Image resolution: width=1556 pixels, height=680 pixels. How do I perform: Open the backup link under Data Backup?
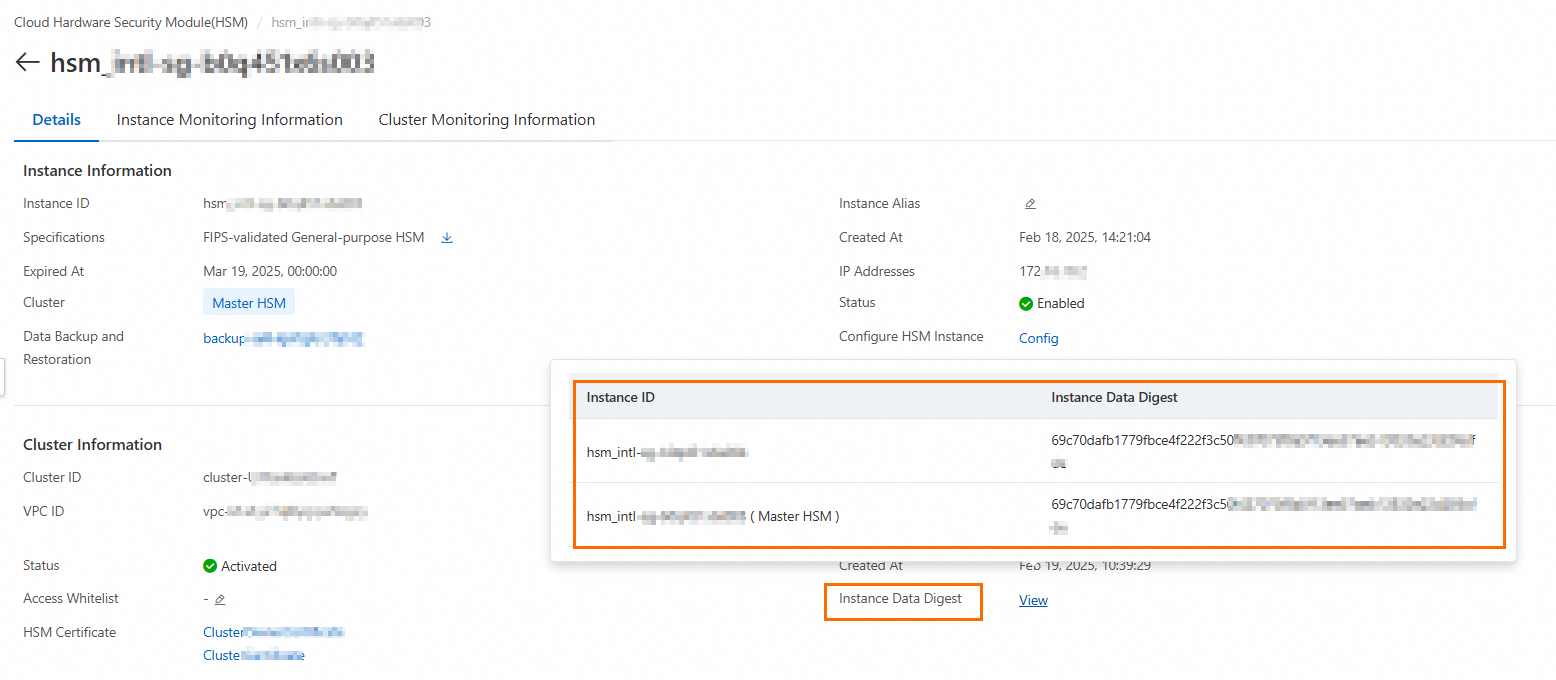(283, 339)
